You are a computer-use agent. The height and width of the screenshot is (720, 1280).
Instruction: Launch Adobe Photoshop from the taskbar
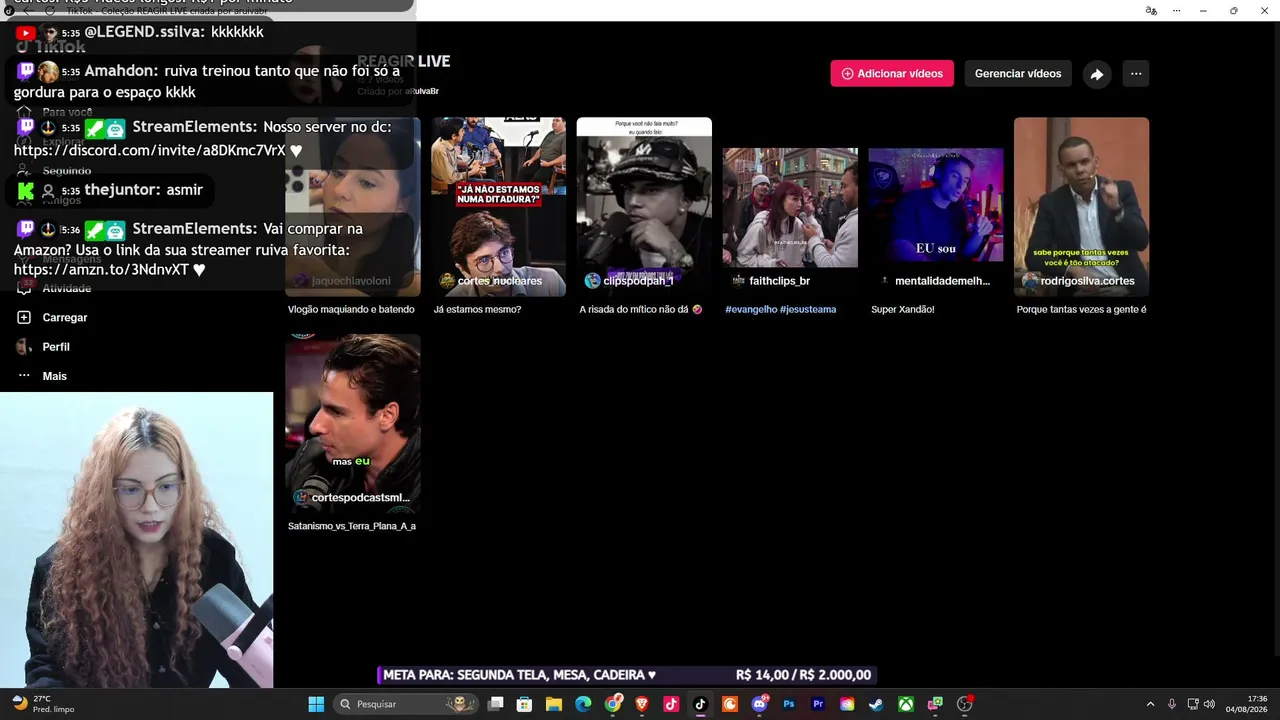coord(789,704)
